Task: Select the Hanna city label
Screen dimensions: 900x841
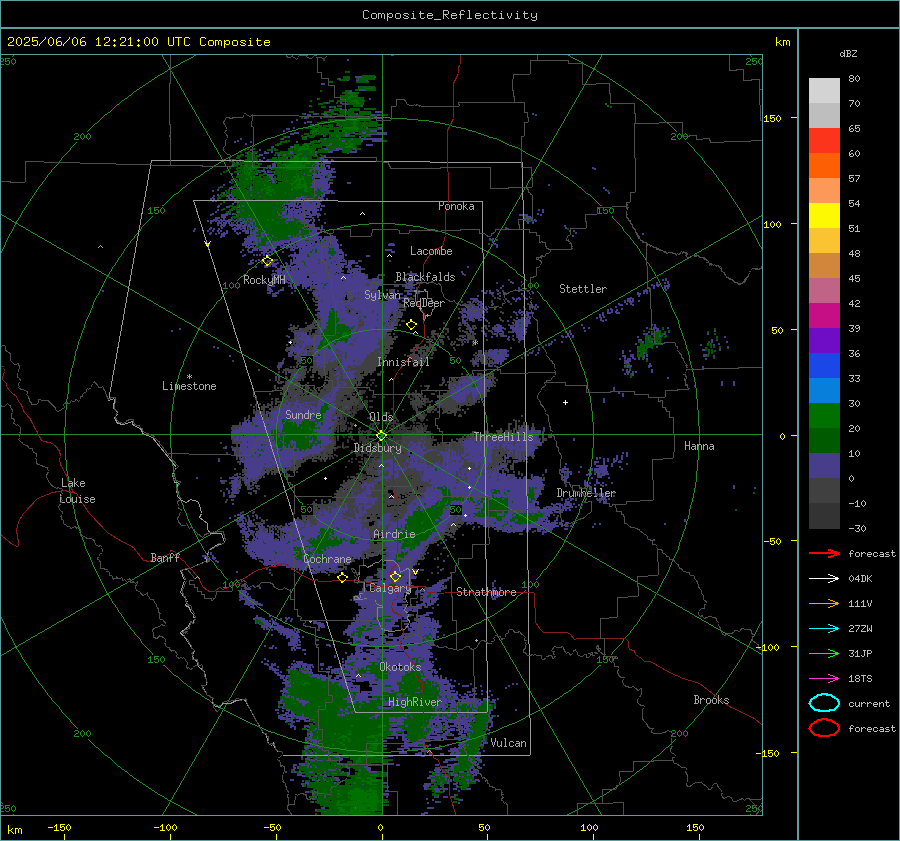Action: click(x=699, y=446)
